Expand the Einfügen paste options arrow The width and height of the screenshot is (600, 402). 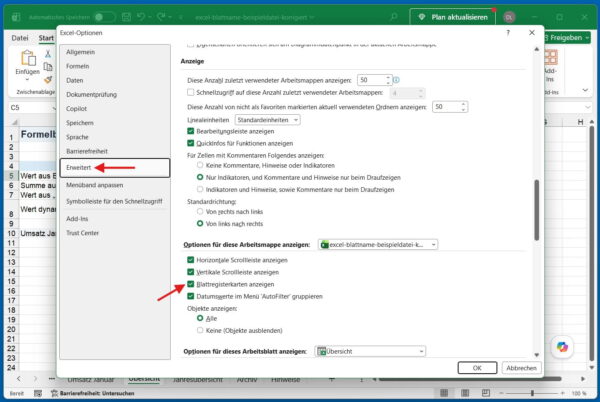(x=27, y=80)
